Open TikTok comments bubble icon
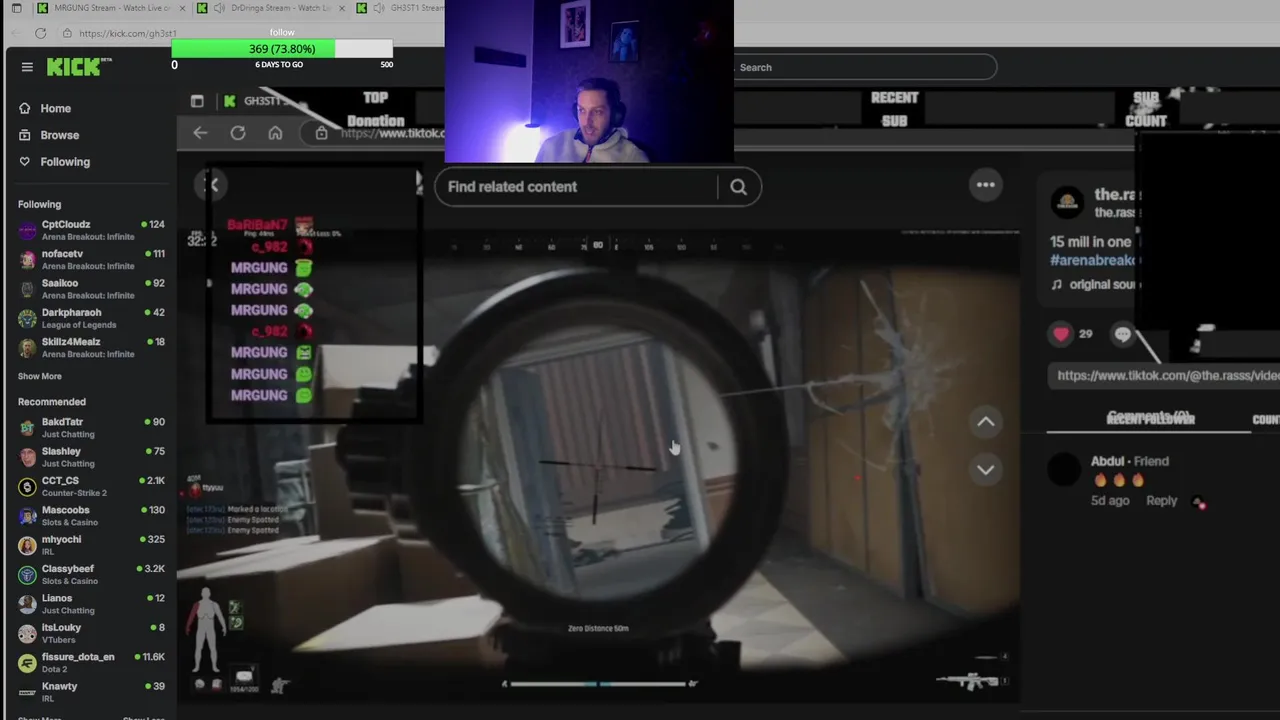1280x720 pixels. [x=1122, y=335]
